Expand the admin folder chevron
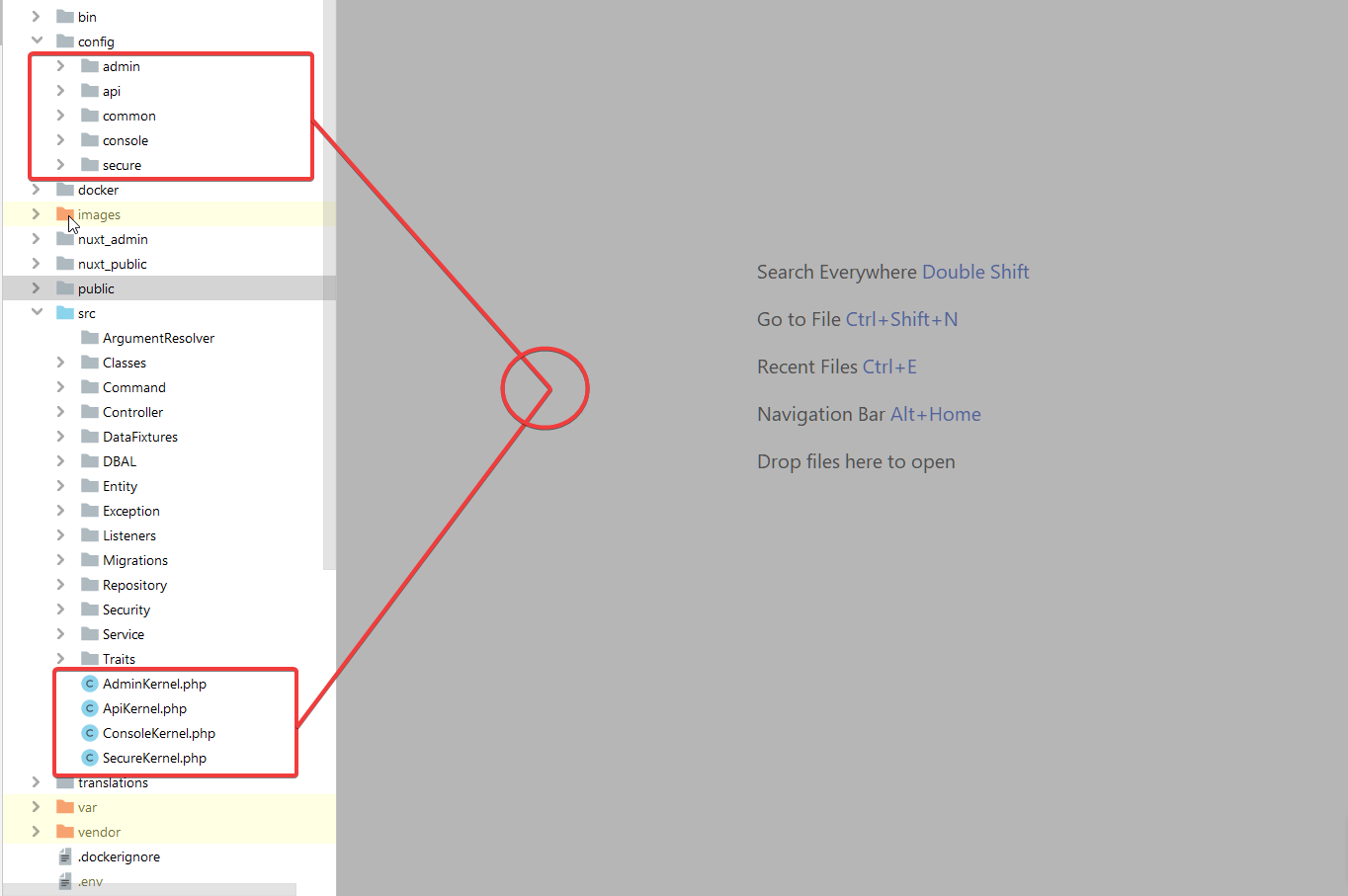This screenshot has width=1348, height=896. click(x=60, y=66)
